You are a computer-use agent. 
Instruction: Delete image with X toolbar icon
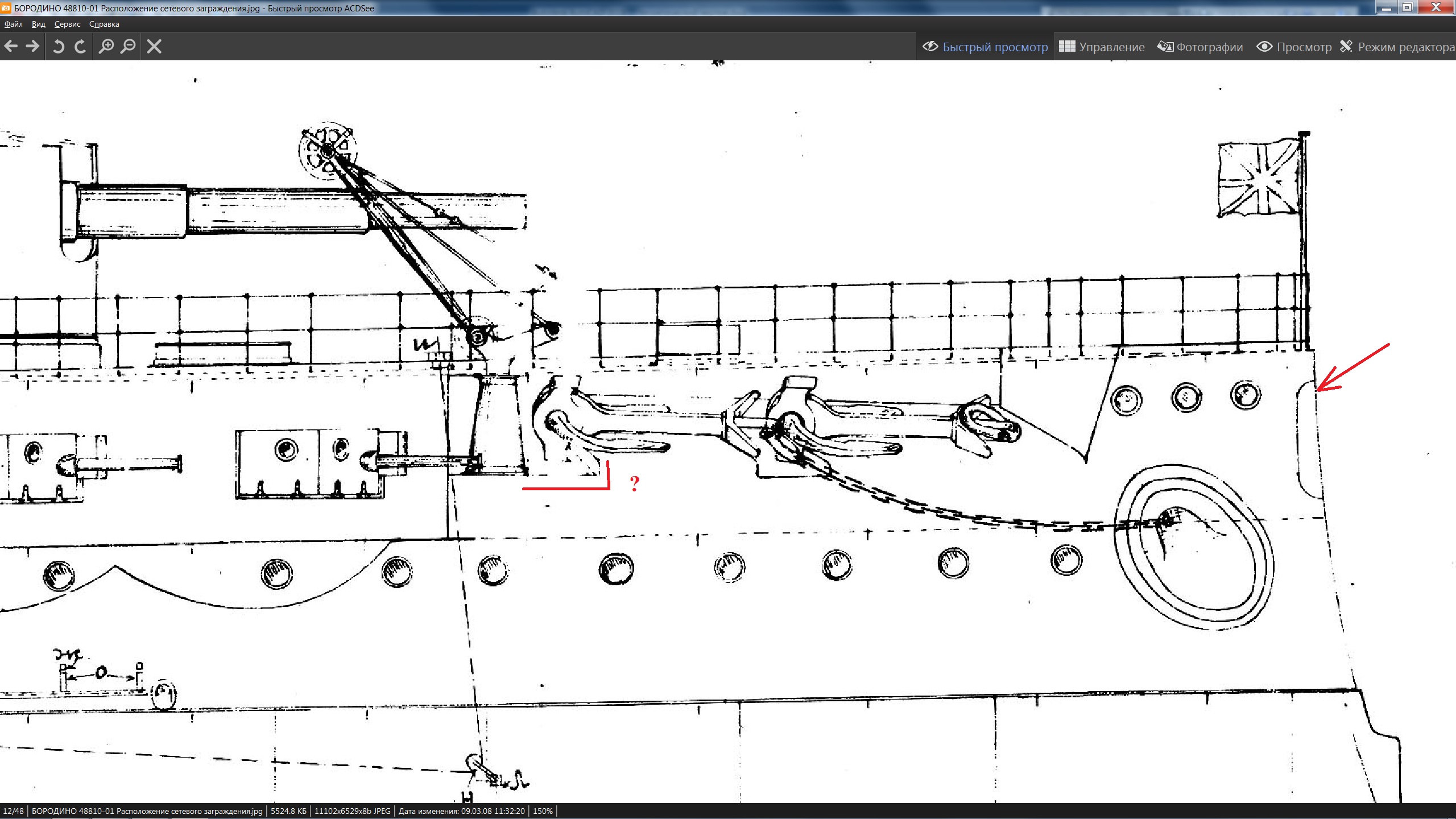154,46
